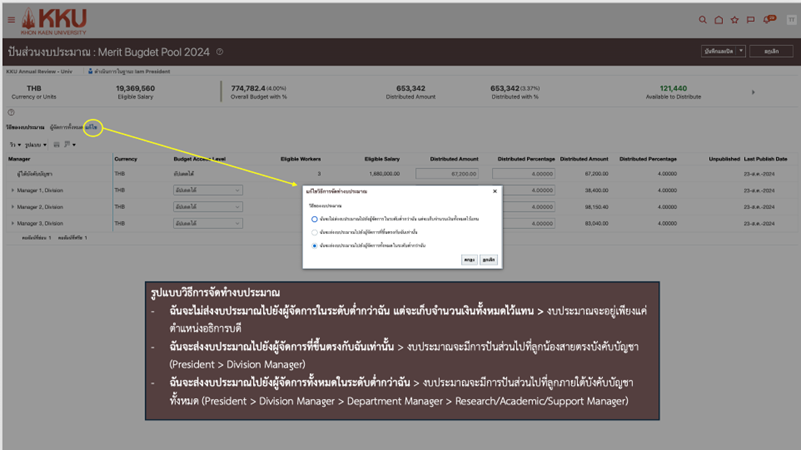Open the Format menu above table

pos(36,145)
